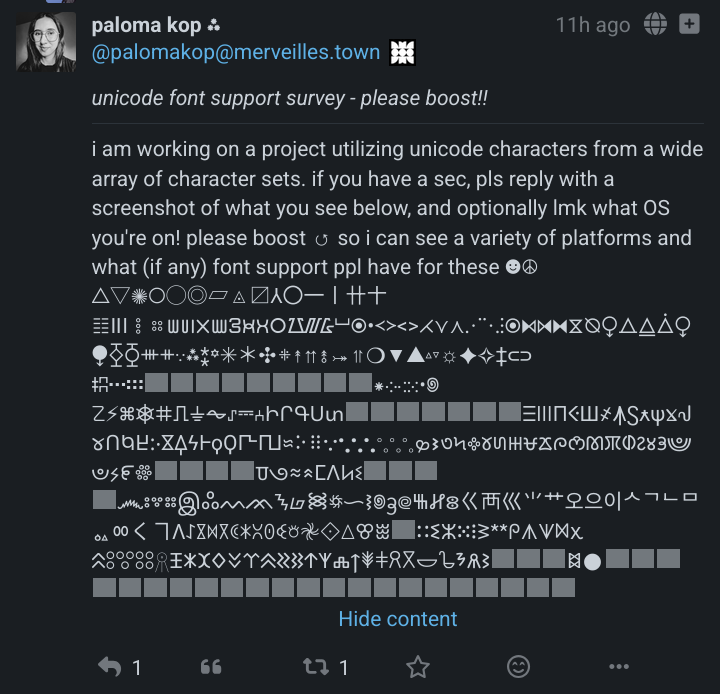The width and height of the screenshot is (720, 694).
Task: Open the @palomakop@merveilles.town profile handle
Action: [x=236, y=53]
